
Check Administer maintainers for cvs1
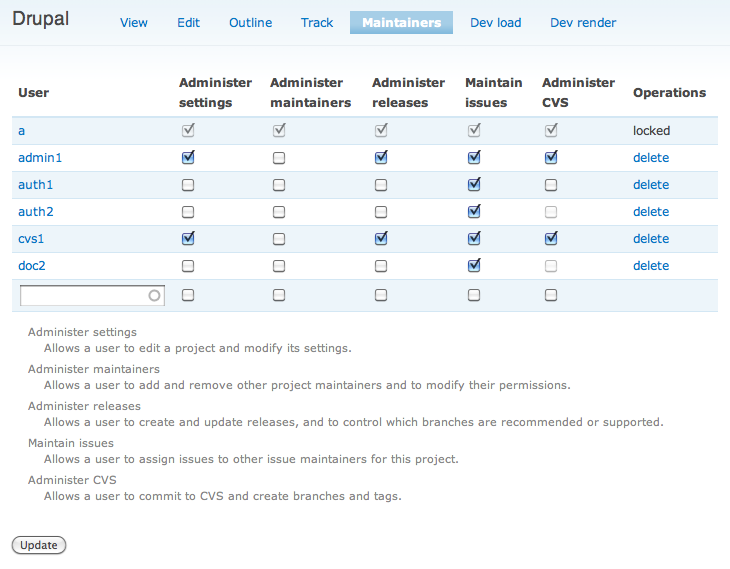click(x=279, y=239)
